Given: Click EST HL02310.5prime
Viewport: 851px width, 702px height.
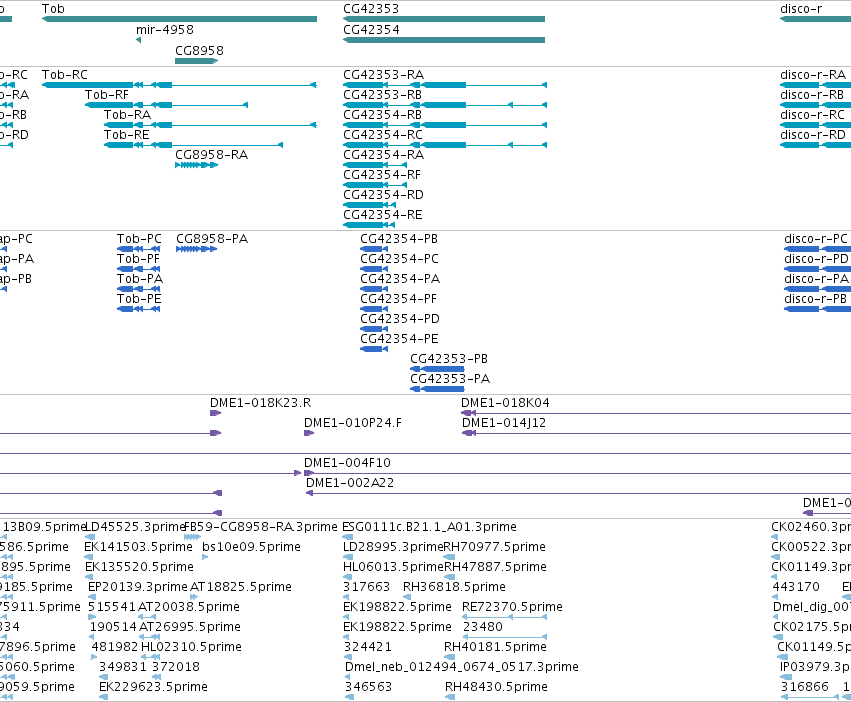Looking at the screenshot, I should (x=191, y=647).
